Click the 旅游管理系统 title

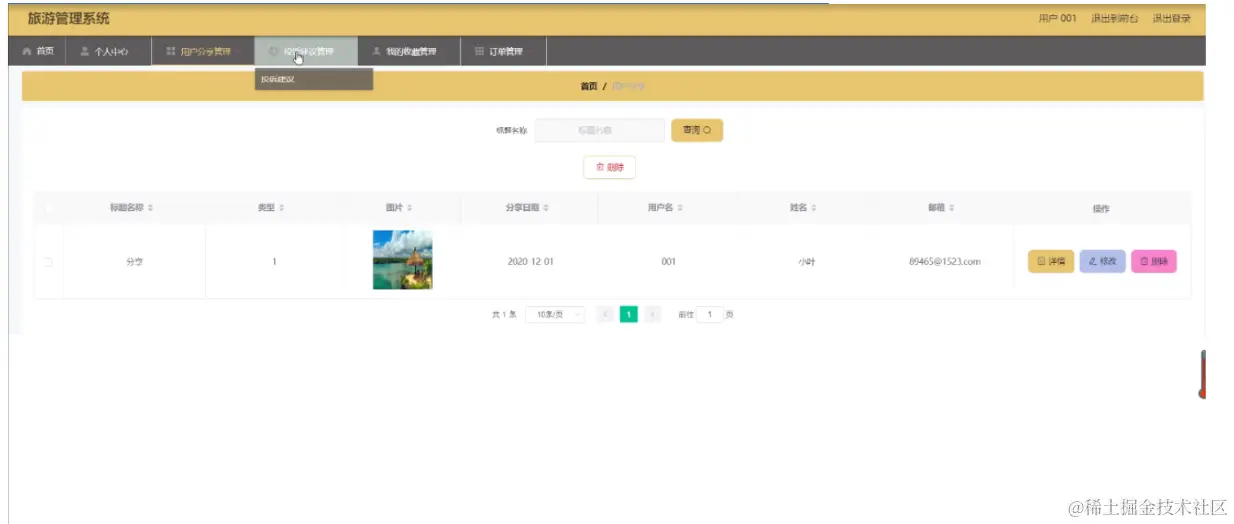(69, 19)
